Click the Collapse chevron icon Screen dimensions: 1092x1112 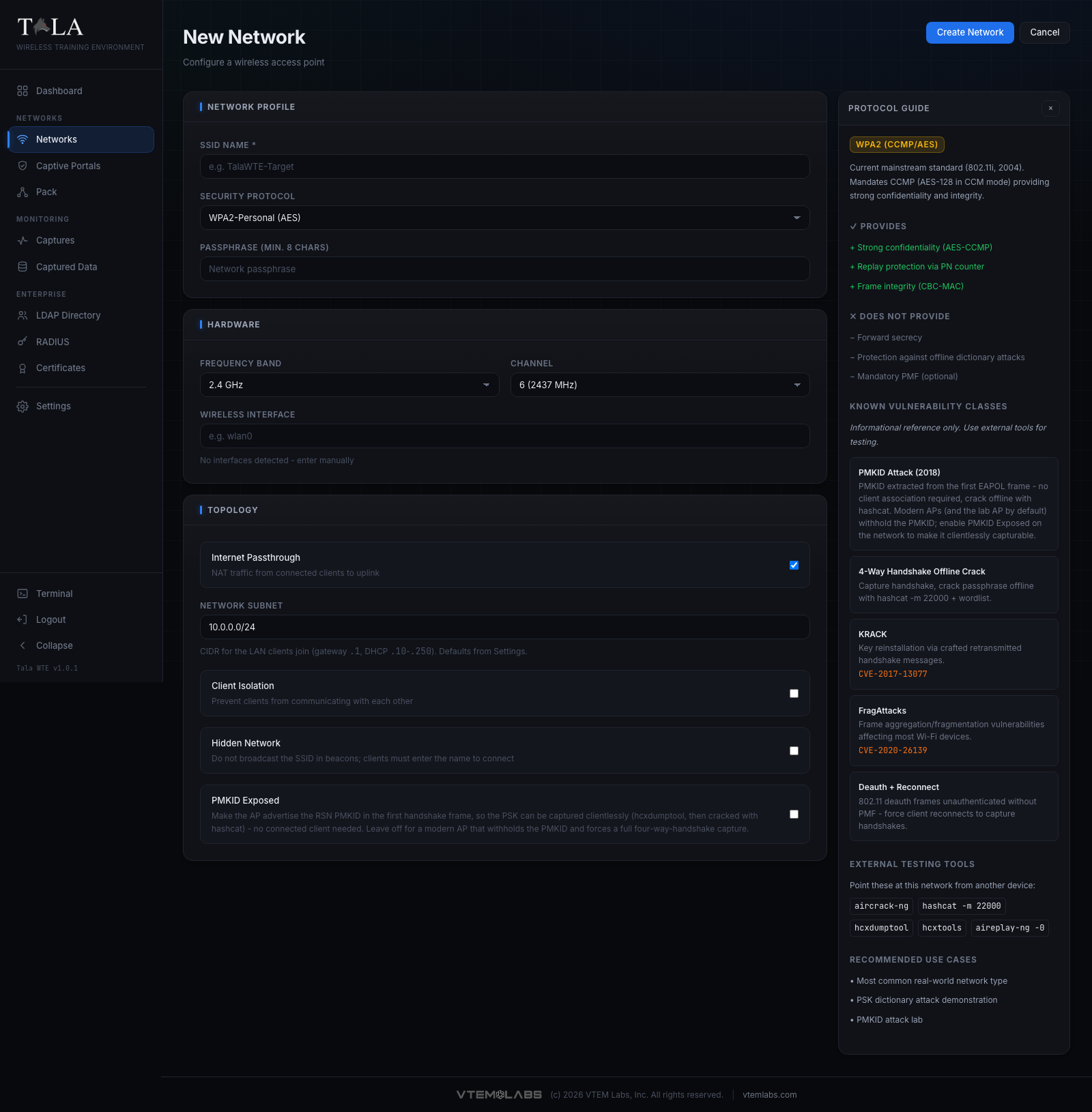click(x=23, y=645)
